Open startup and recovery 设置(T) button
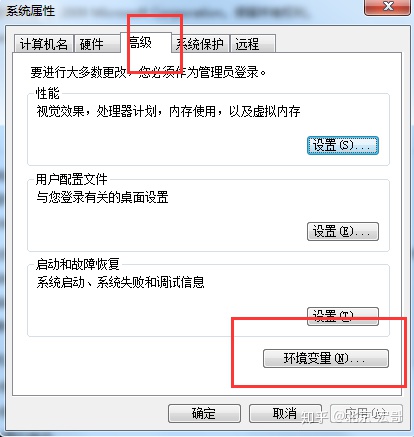This screenshot has width=414, height=437. coord(343,316)
